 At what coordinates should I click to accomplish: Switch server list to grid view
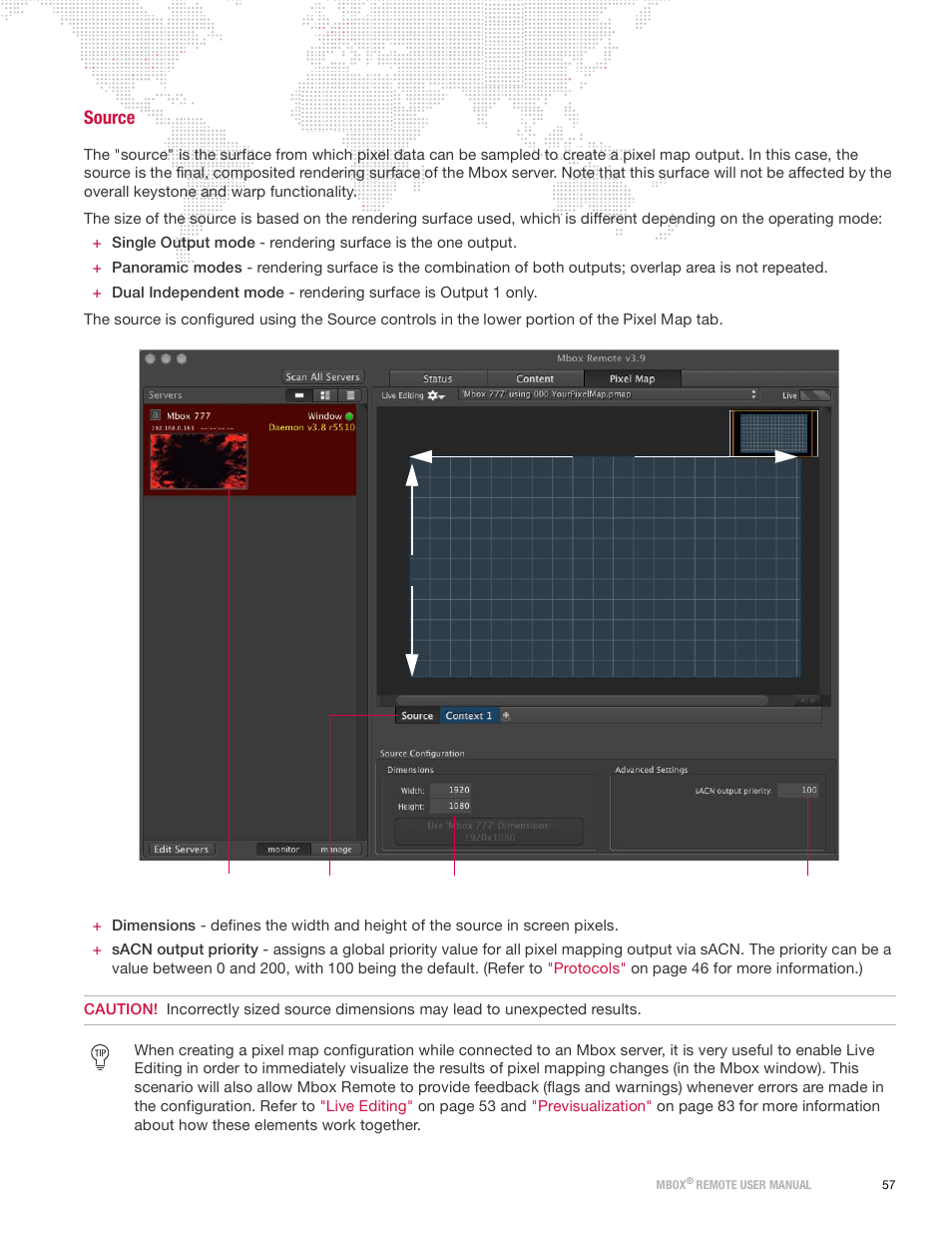(324, 395)
